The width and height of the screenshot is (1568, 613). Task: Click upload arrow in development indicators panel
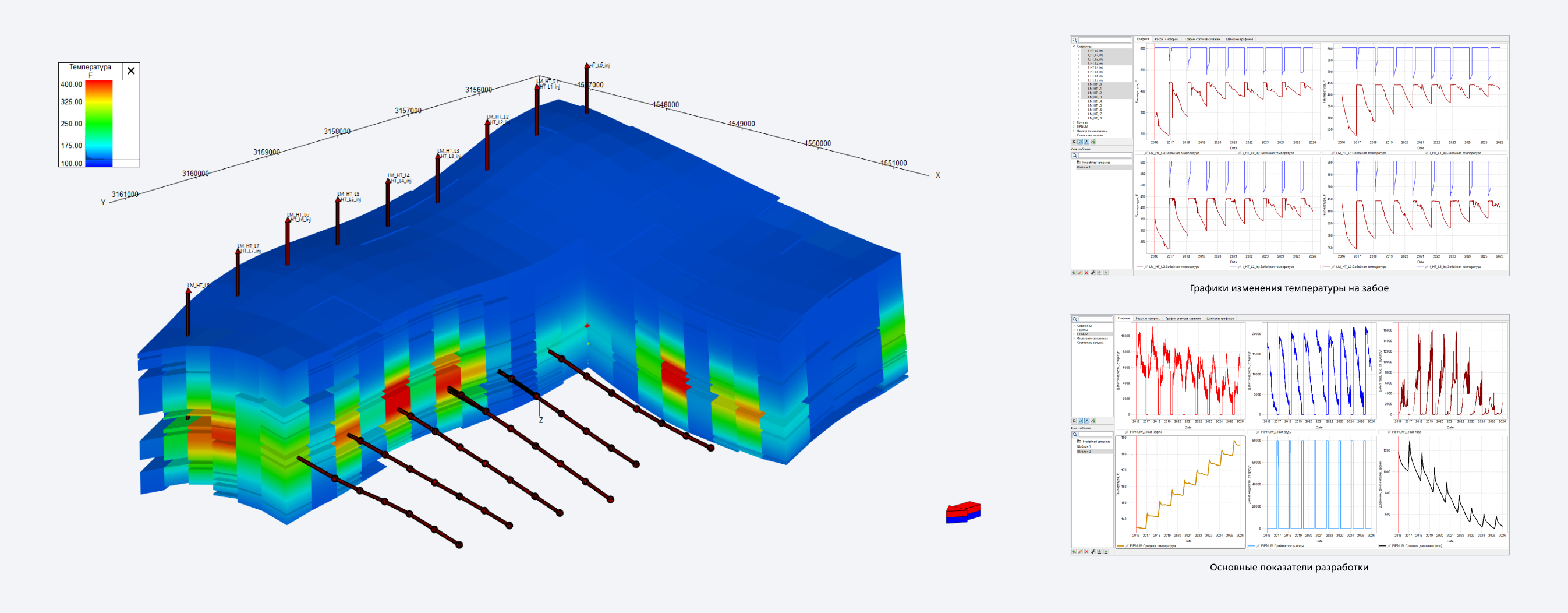(1100, 552)
